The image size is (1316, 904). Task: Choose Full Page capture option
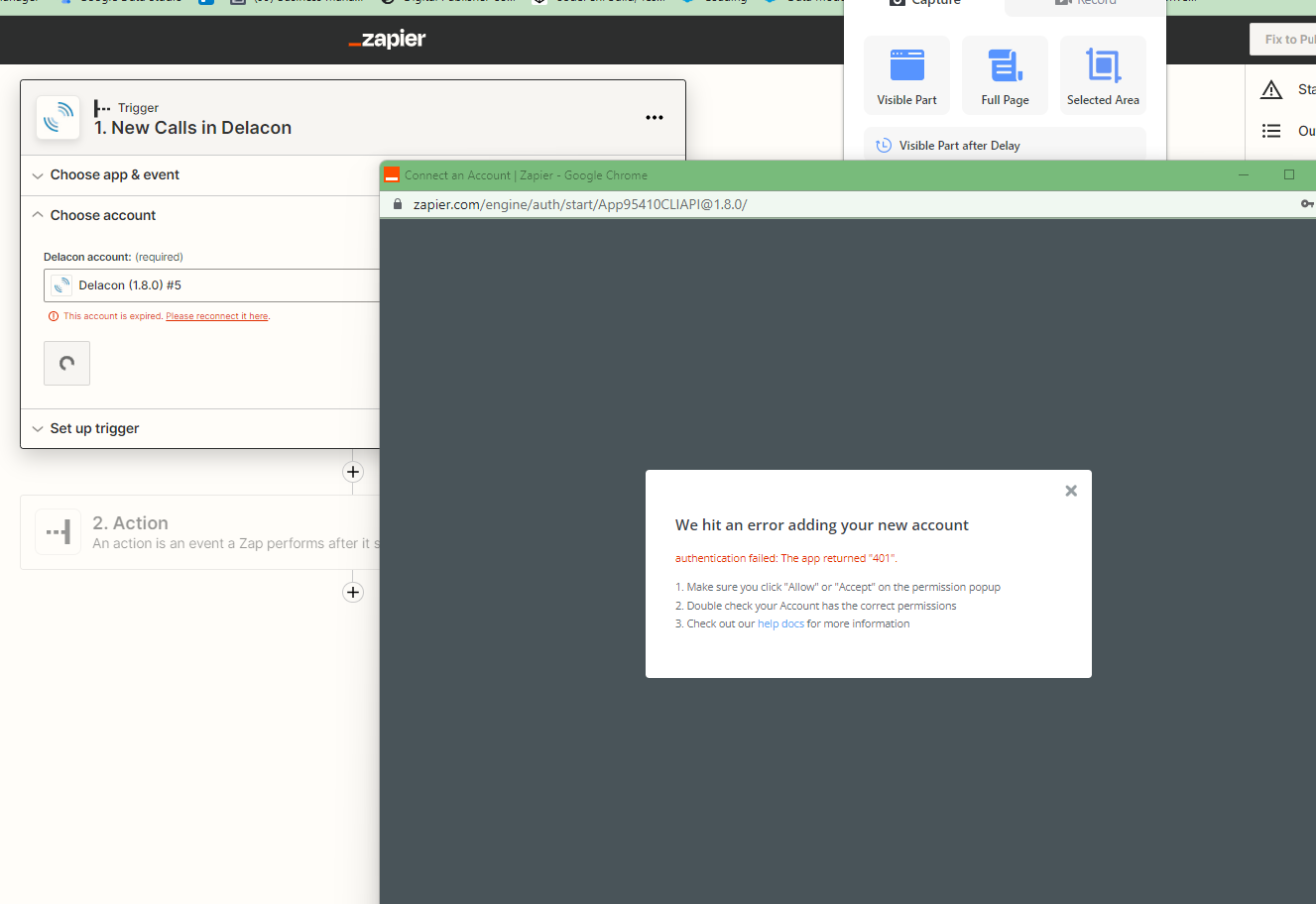[x=1005, y=75]
